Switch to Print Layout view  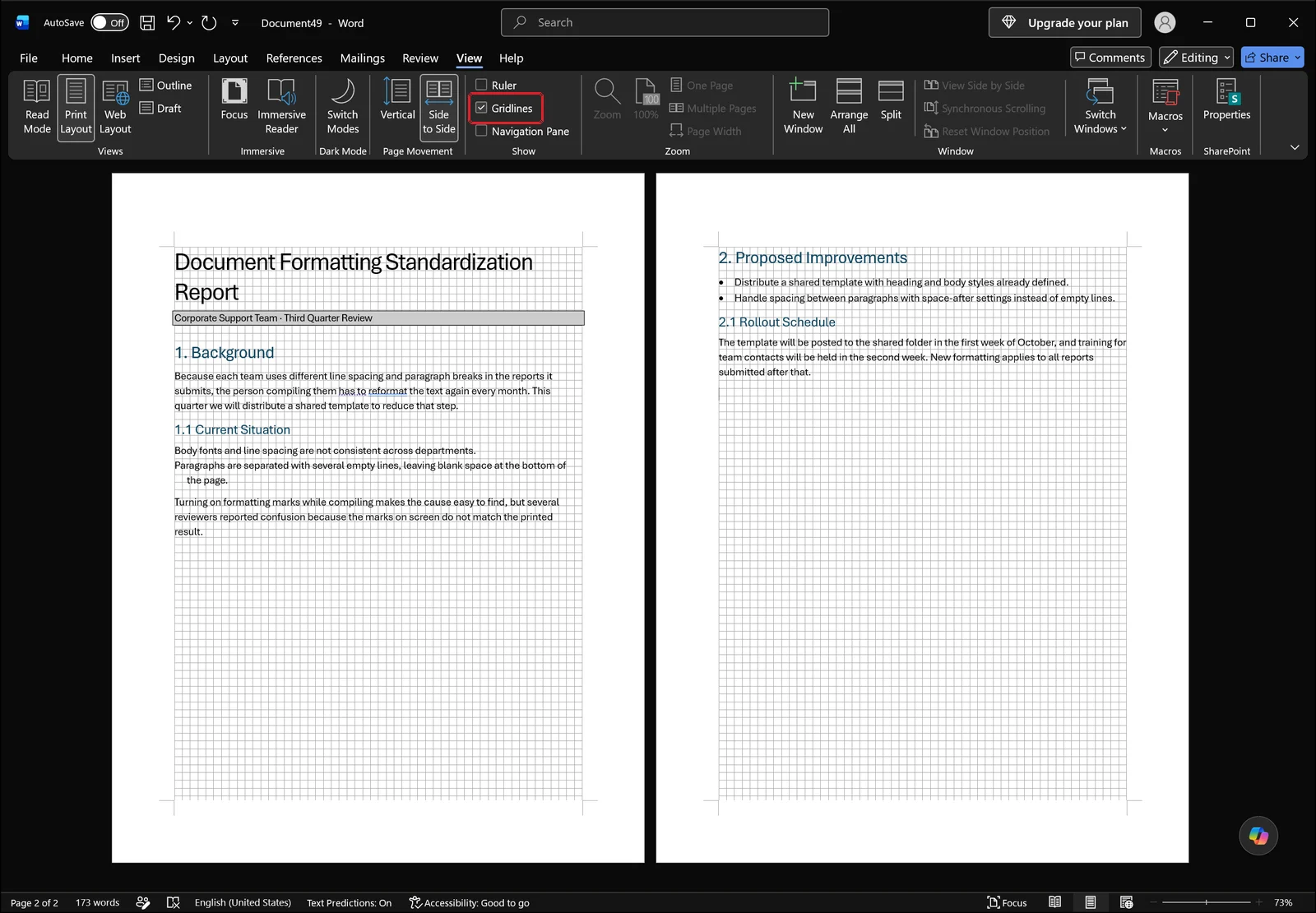(76, 107)
